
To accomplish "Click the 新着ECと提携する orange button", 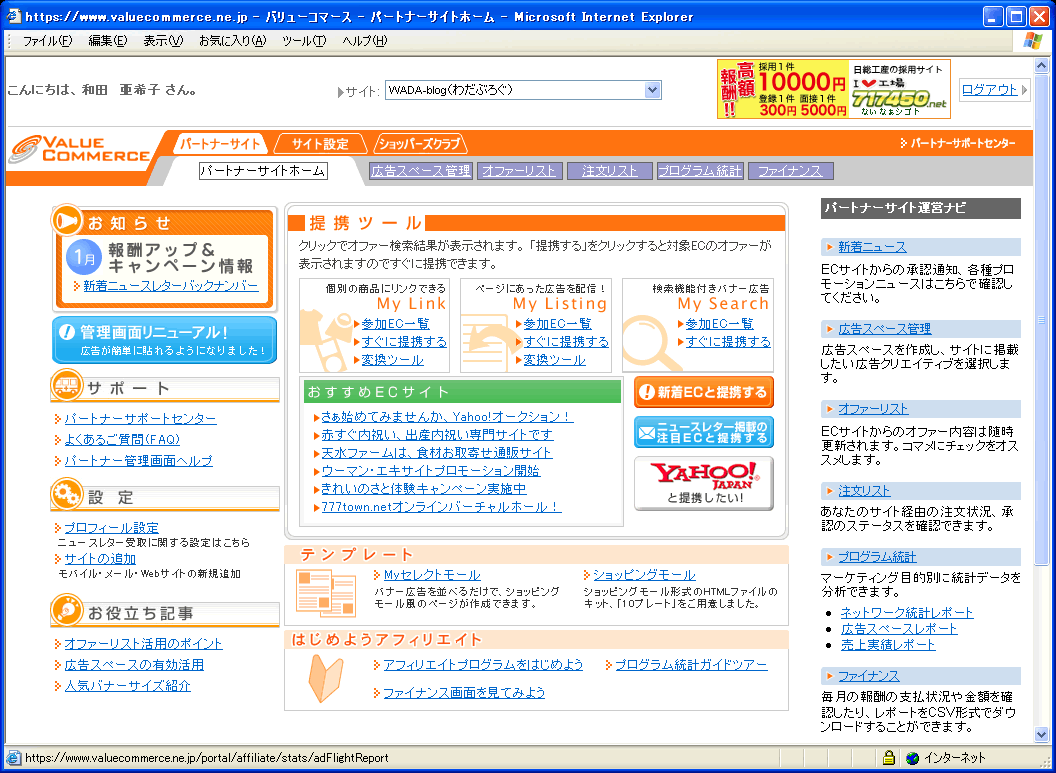I will click(703, 392).
